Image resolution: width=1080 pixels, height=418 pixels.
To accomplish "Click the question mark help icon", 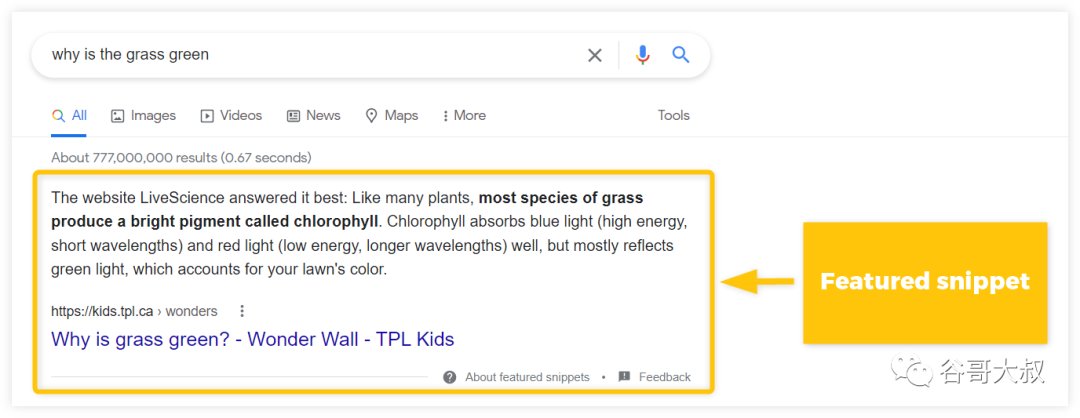I will click(x=450, y=377).
